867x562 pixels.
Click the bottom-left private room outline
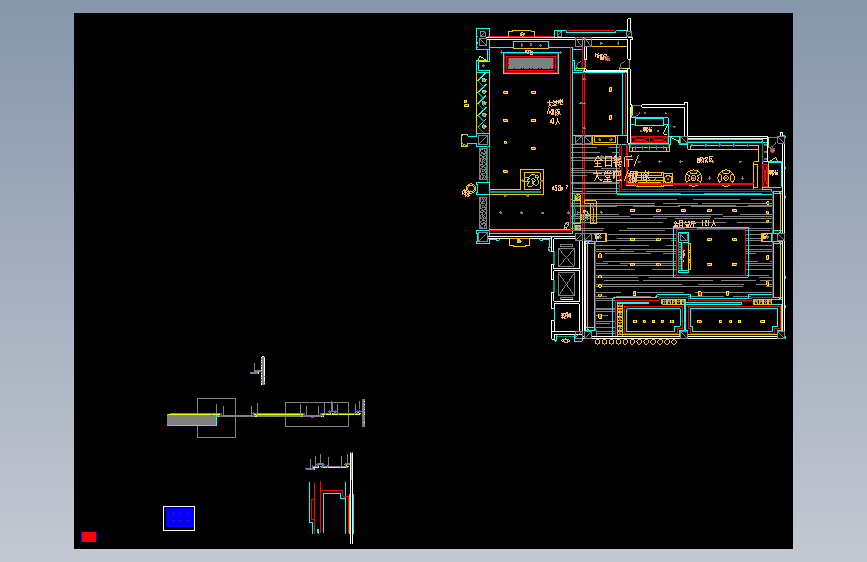point(653,320)
